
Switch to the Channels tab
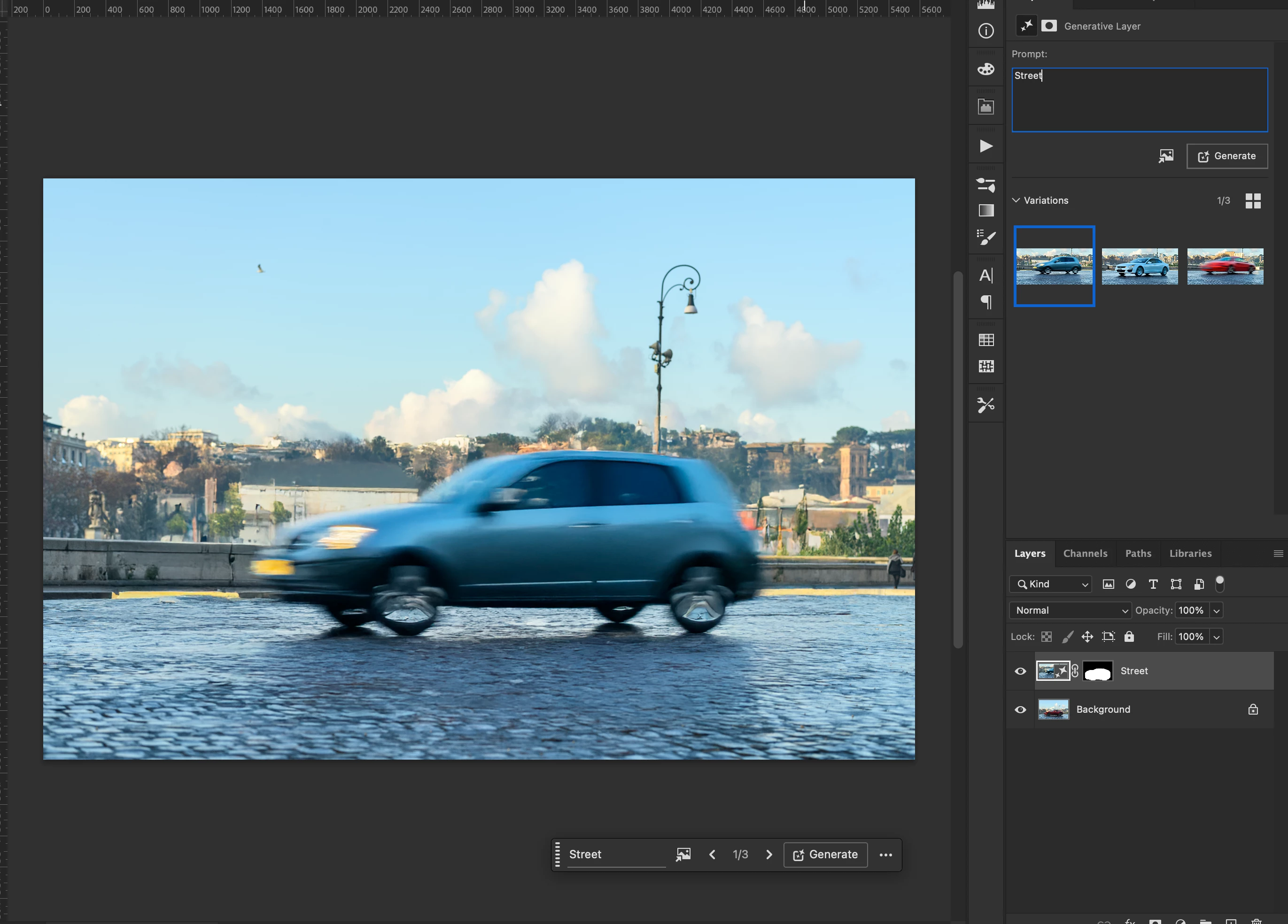coord(1085,554)
